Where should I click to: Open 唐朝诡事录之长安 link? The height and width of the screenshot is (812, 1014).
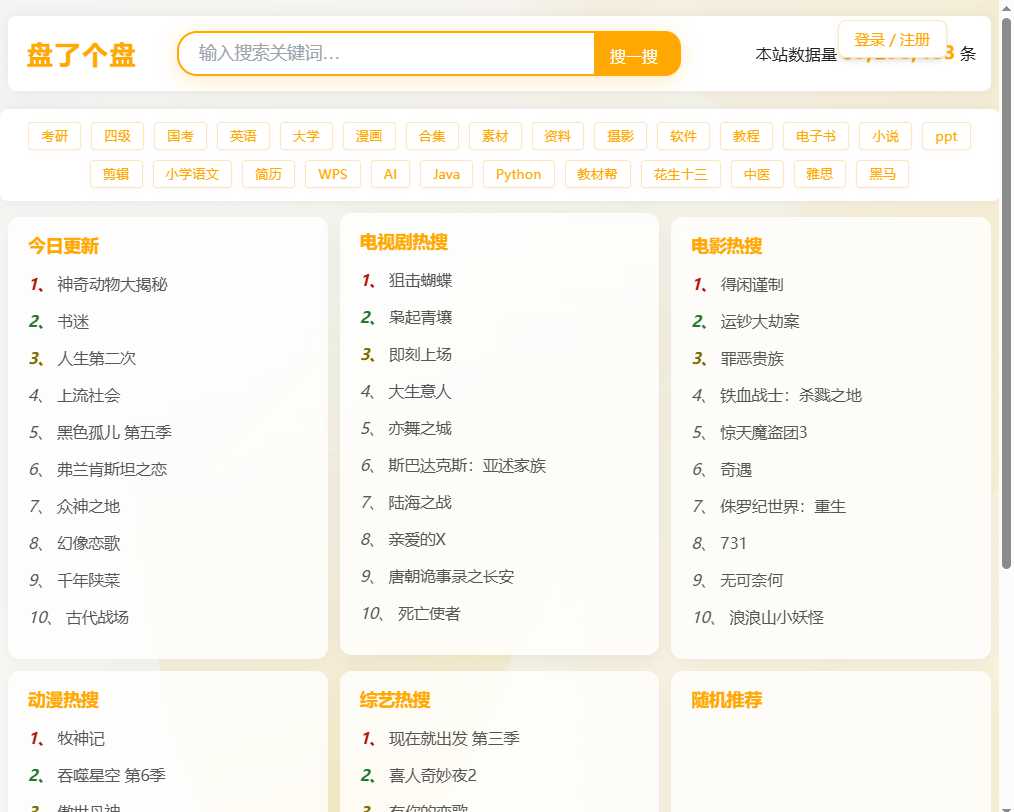tap(448, 576)
